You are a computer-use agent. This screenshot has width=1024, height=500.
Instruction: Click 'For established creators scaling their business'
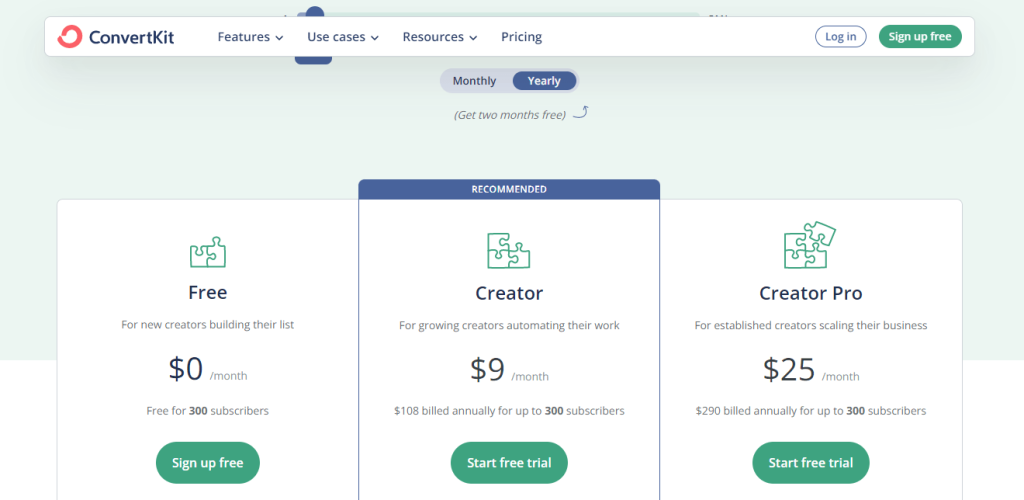[x=810, y=325]
